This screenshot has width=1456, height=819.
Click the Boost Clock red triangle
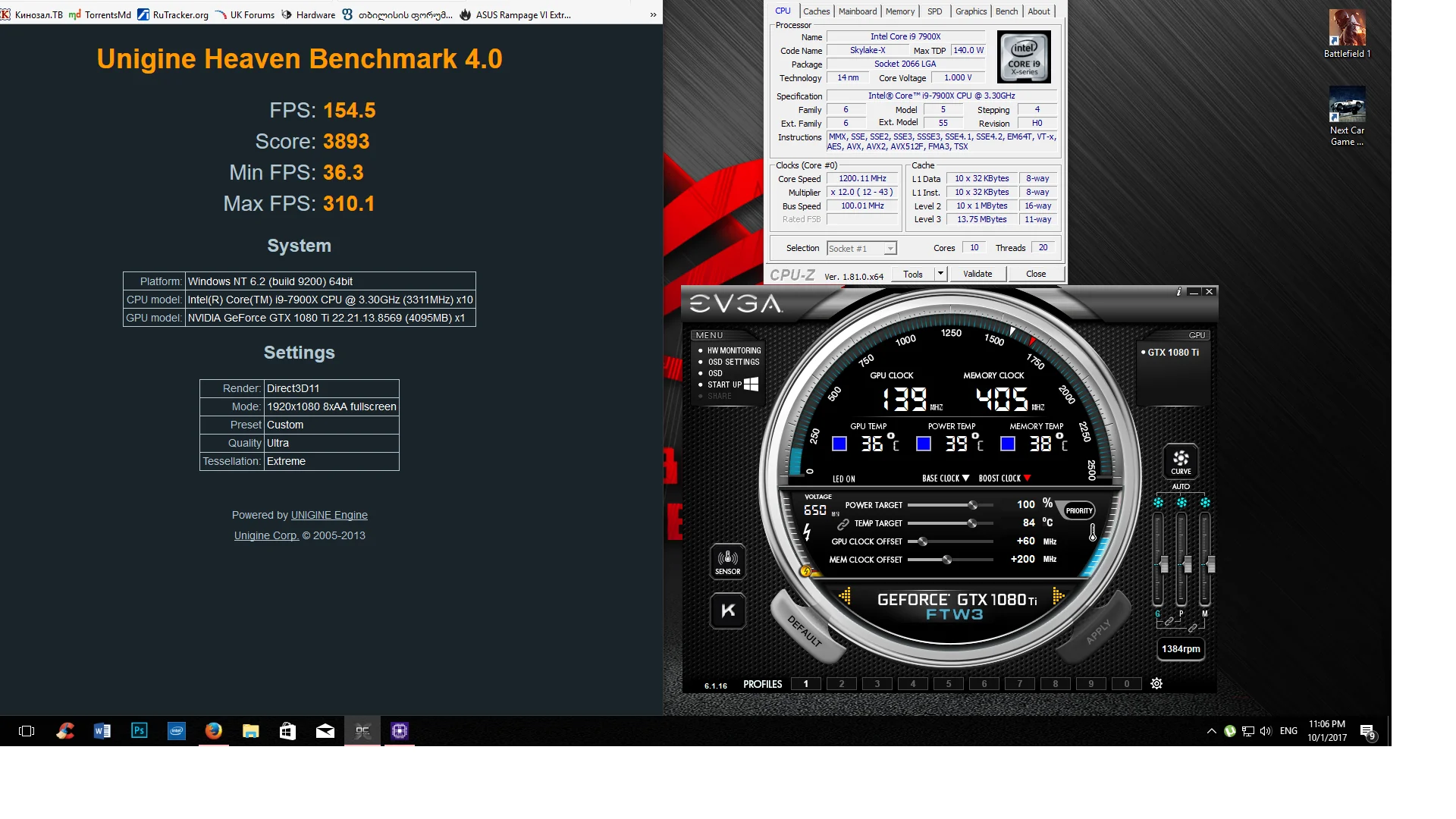tap(1028, 479)
